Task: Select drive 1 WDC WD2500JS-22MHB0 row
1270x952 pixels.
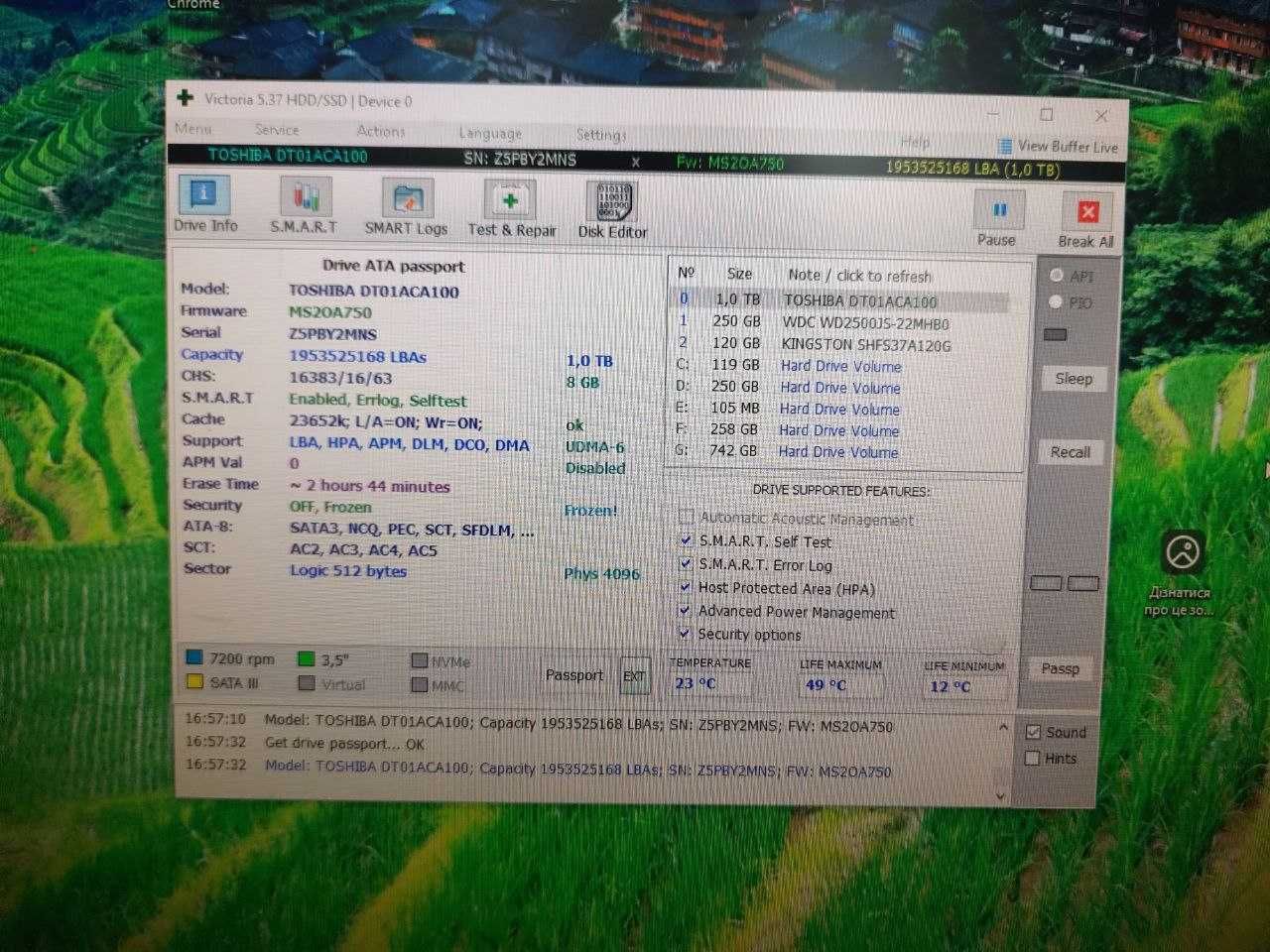Action: click(842, 322)
